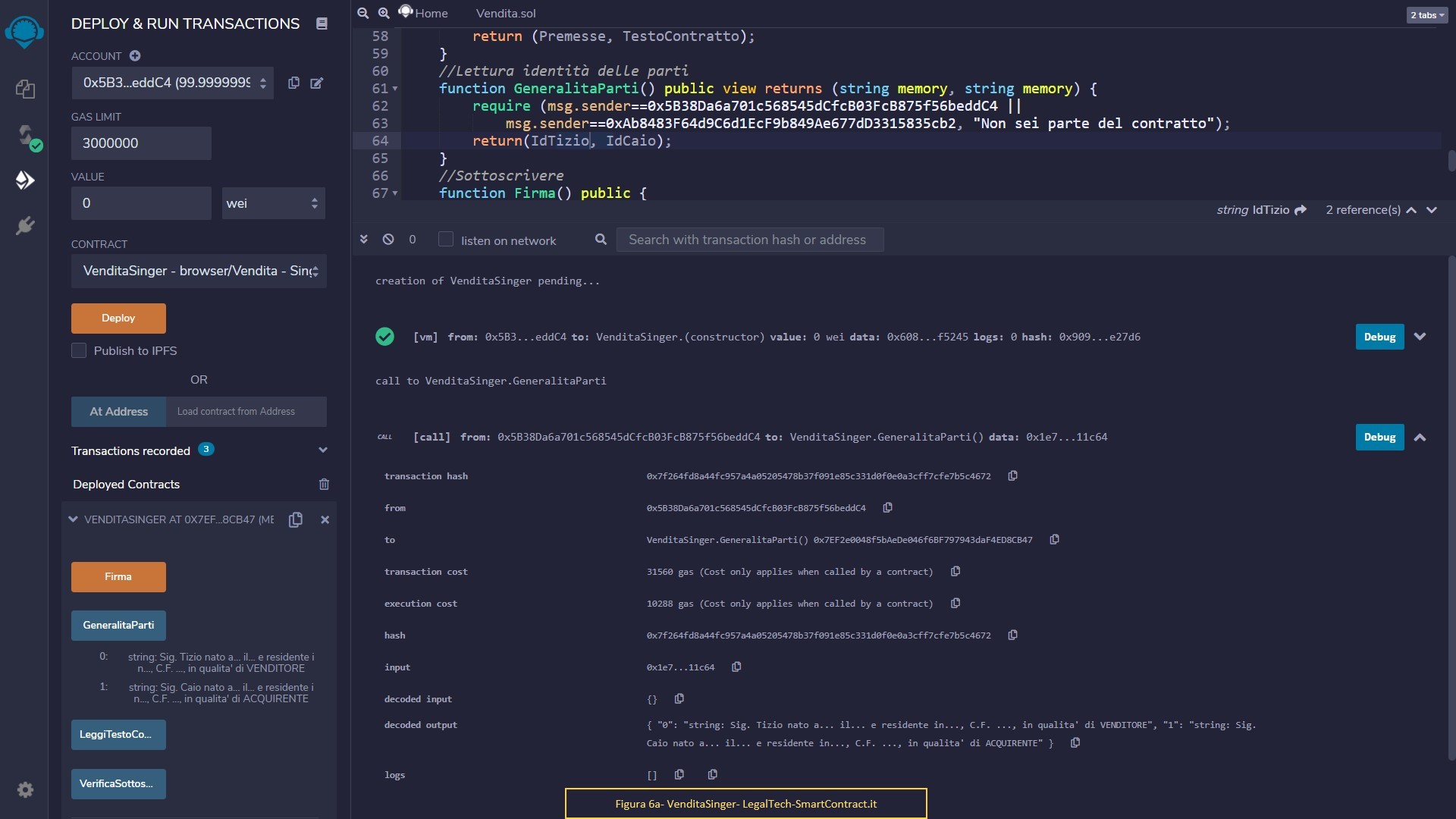Image resolution: width=1456 pixels, height=819 pixels.
Task: Copy the VENDITASINGER deployed contract address
Action: coord(296,519)
